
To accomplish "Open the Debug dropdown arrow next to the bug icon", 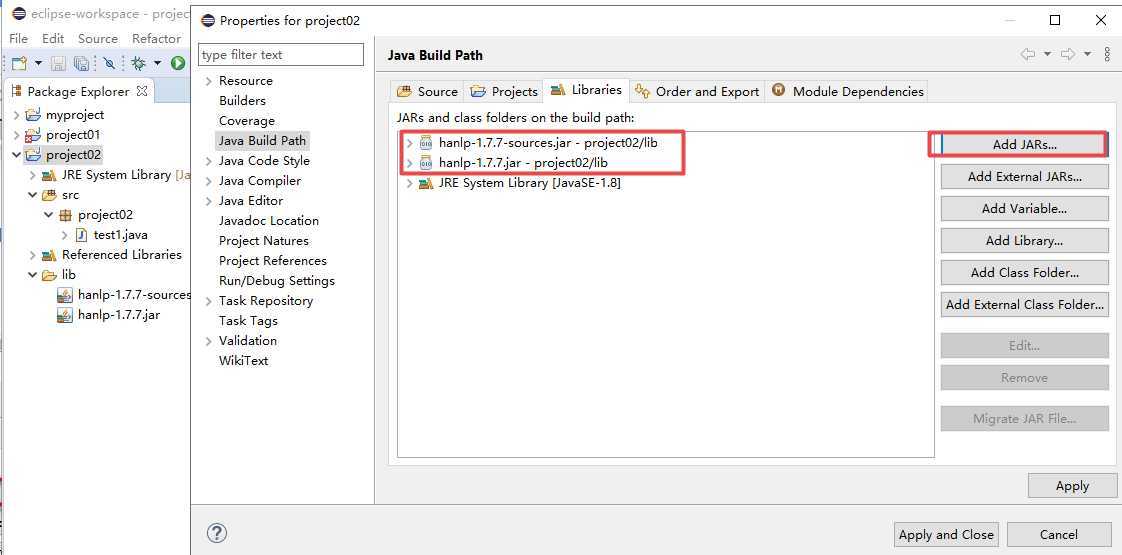I will (157, 64).
